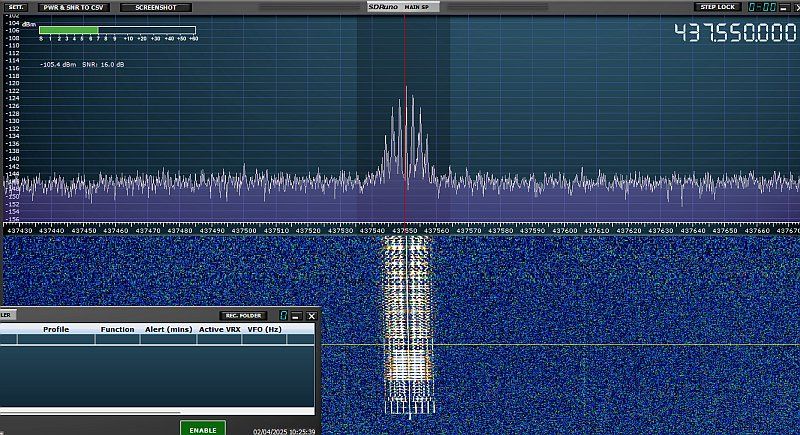The image size is (800, 435).
Task: Click 437500 on the frequency scale
Action: click(x=244, y=231)
